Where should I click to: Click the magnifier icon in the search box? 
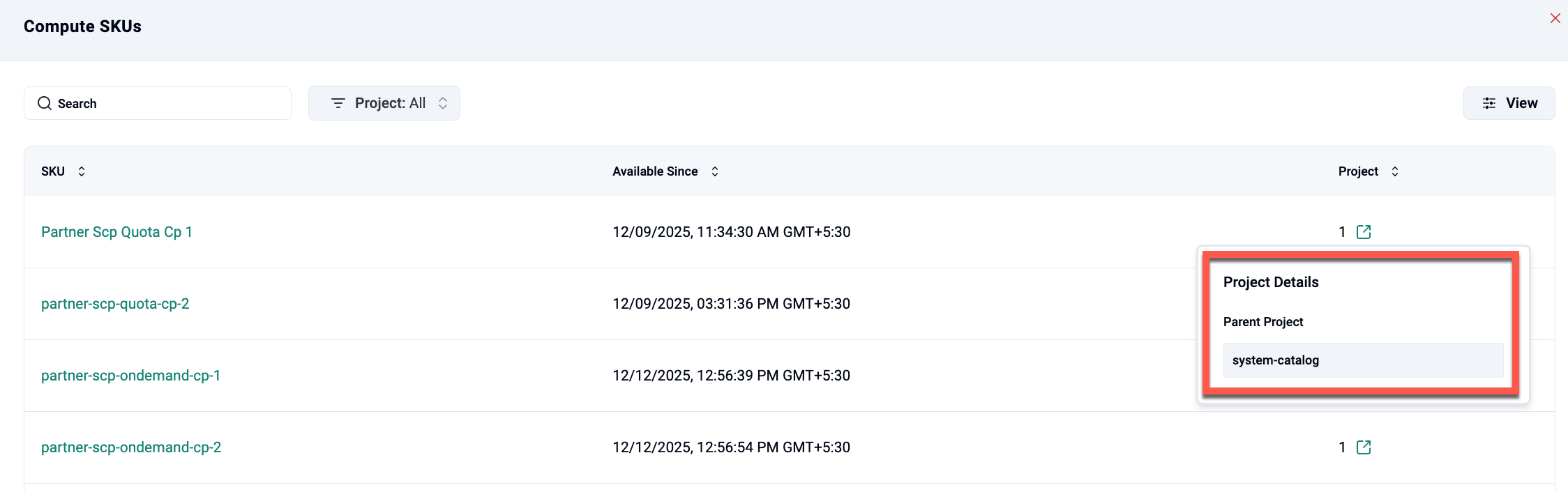click(45, 103)
